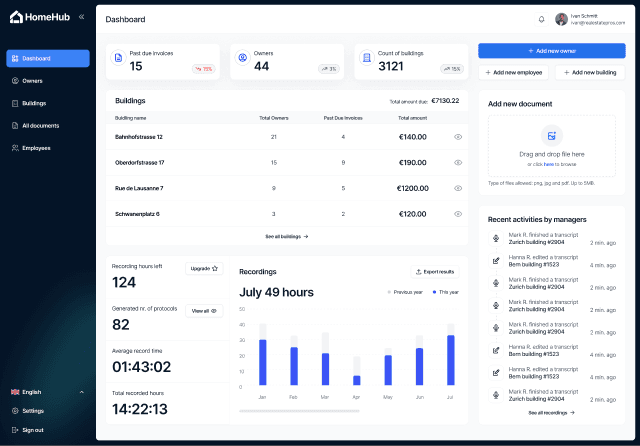640x446 pixels.
Task: Toggle This year legend item
Action: tap(446, 292)
